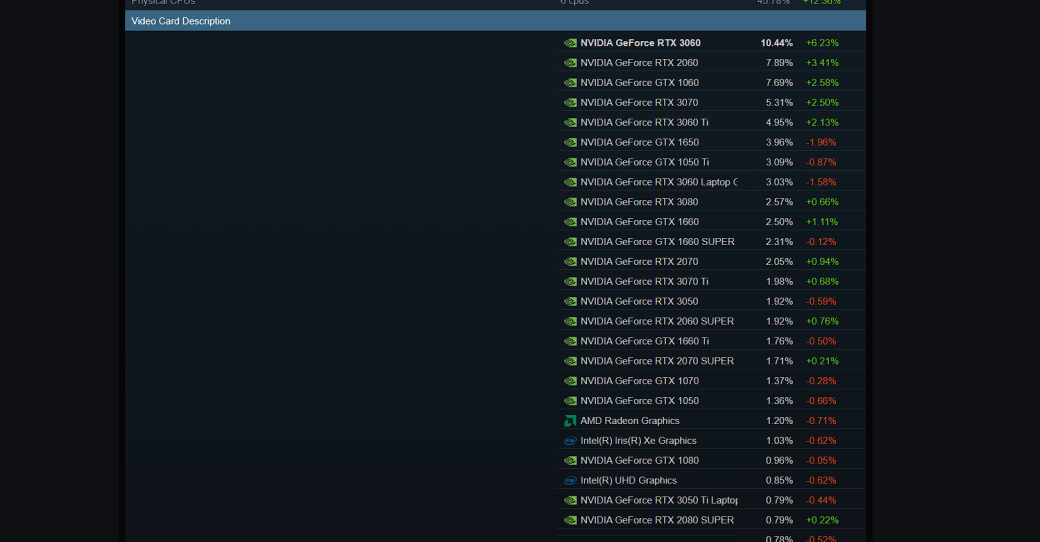Screen dimensions: 1040x542
Task: Select the Intel(R) Iris(R) Xe Graphics name
Action: [x=638, y=440]
